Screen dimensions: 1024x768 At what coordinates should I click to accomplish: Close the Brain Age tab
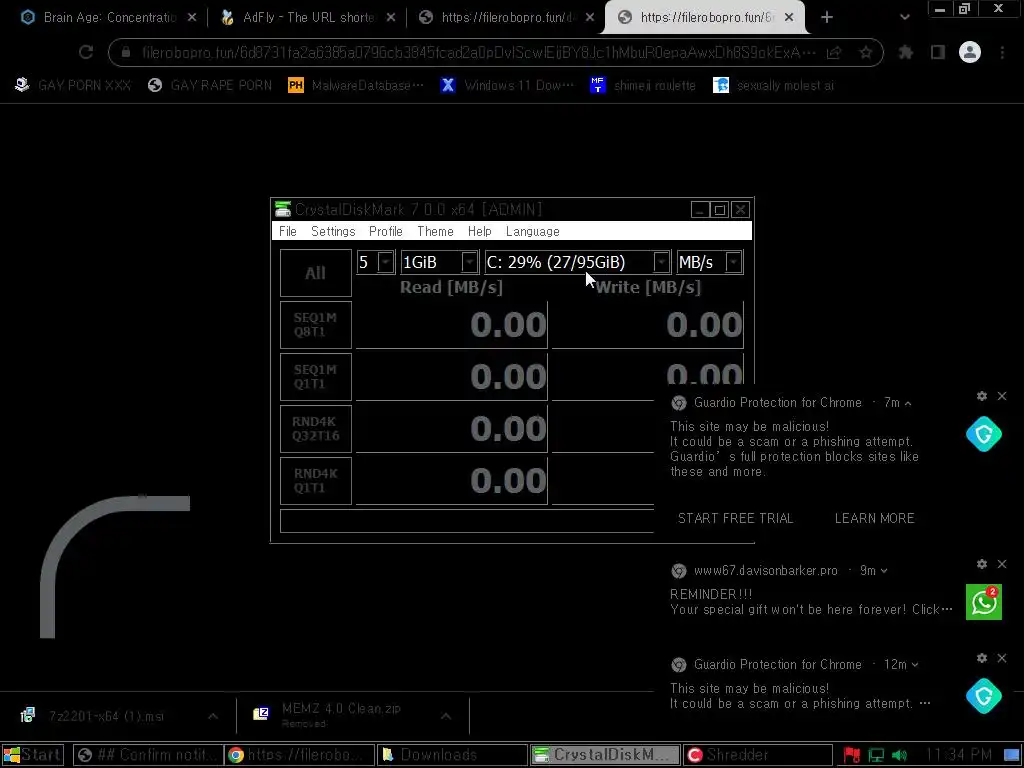(192, 18)
